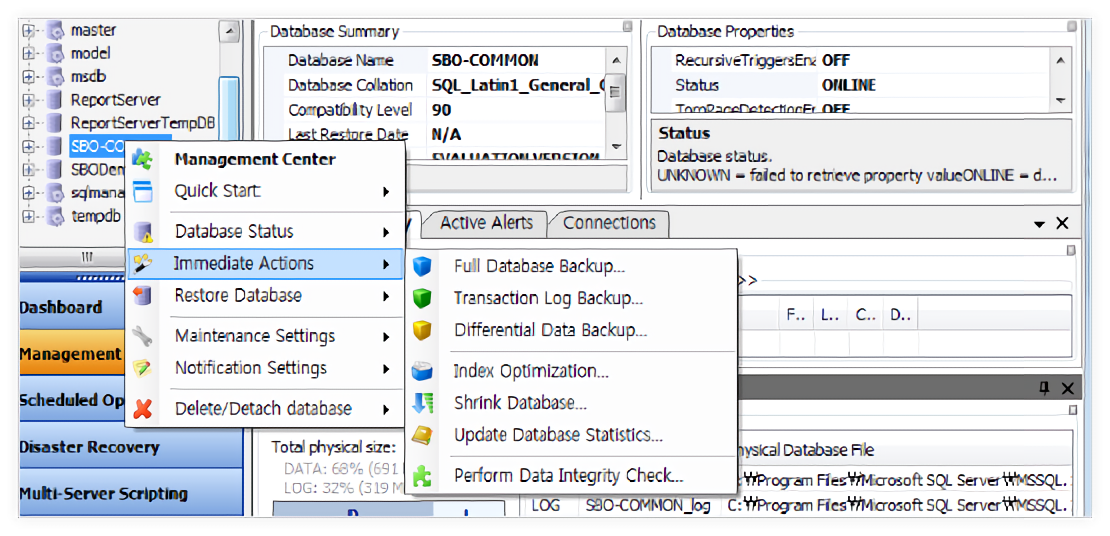Open the Disaster Recovery section
The height and width of the screenshot is (536, 1110).
click(89, 447)
